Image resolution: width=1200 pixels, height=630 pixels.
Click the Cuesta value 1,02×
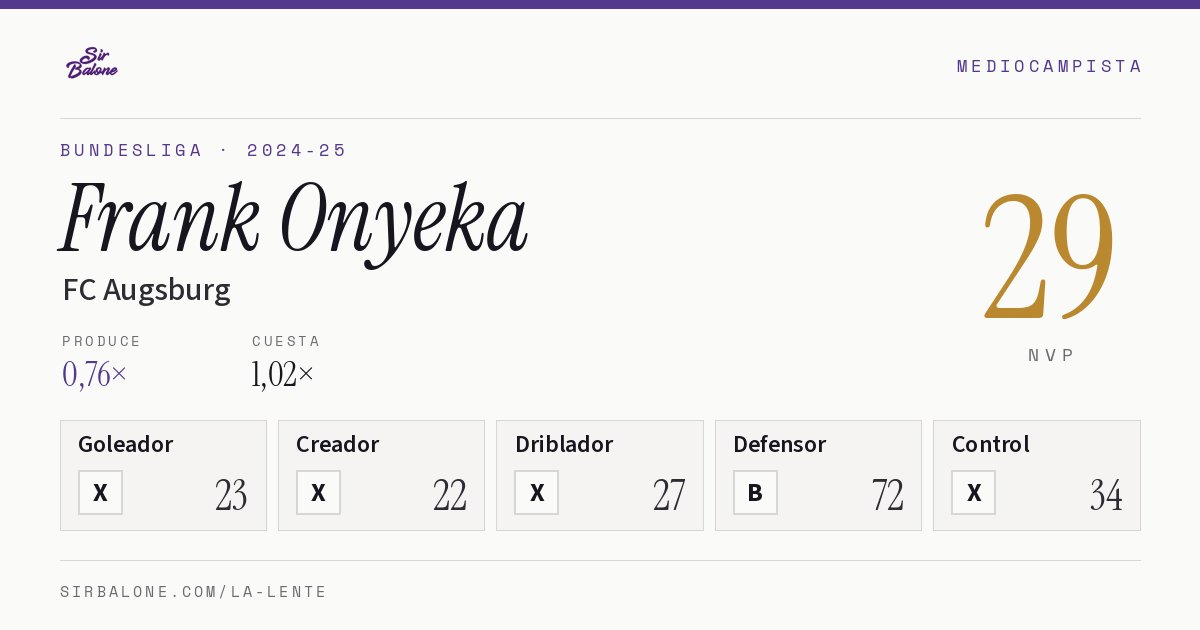click(283, 374)
